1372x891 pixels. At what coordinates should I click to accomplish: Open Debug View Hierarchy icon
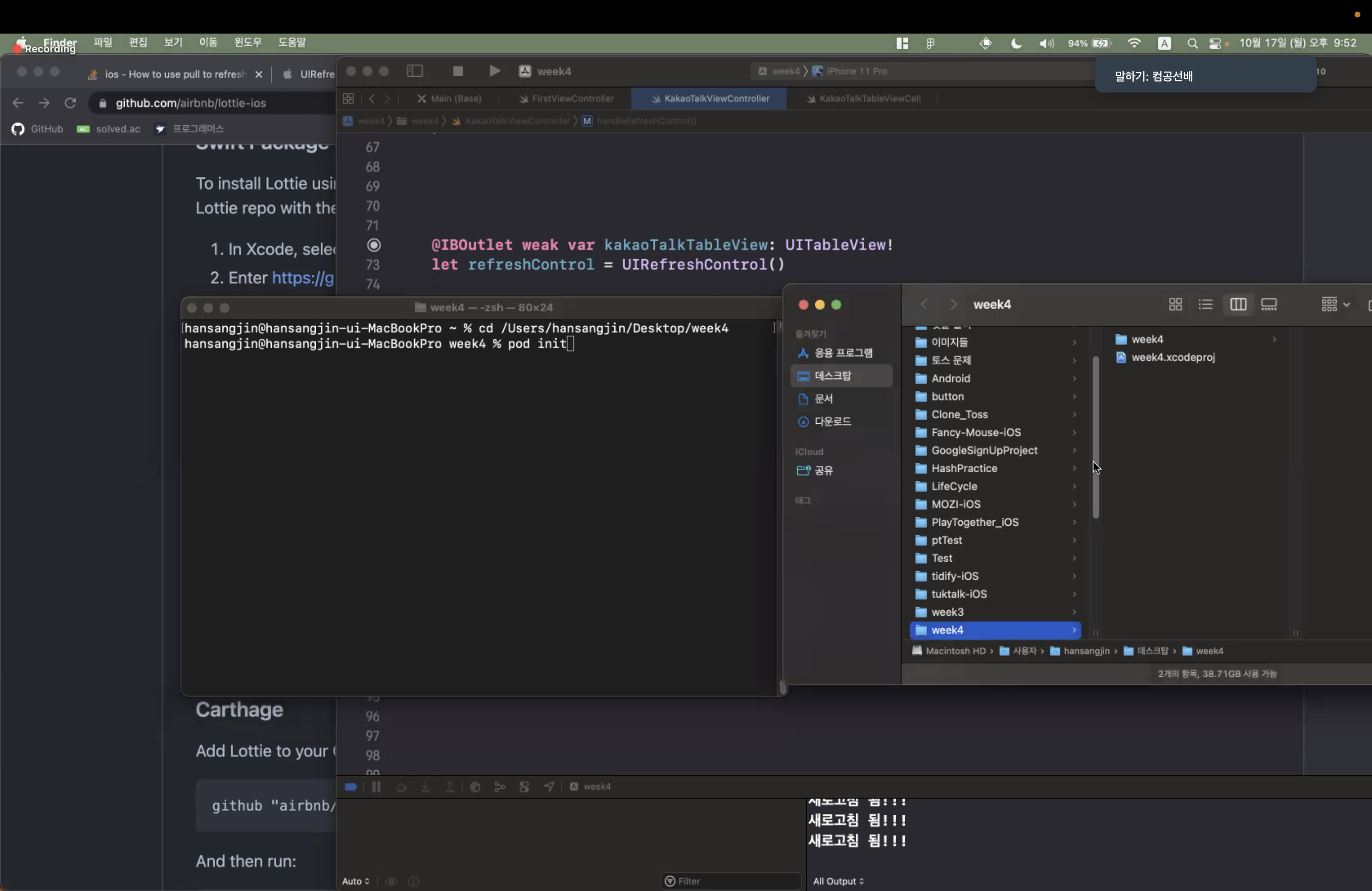pyautogui.click(x=475, y=786)
